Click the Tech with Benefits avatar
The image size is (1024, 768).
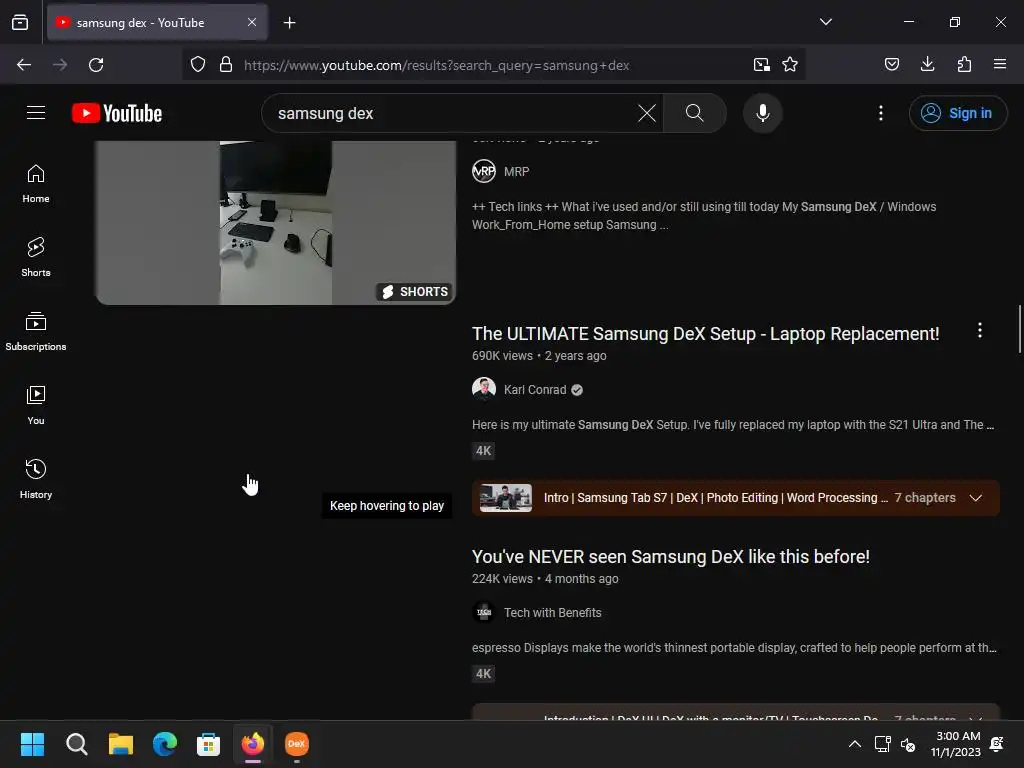pos(484,613)
